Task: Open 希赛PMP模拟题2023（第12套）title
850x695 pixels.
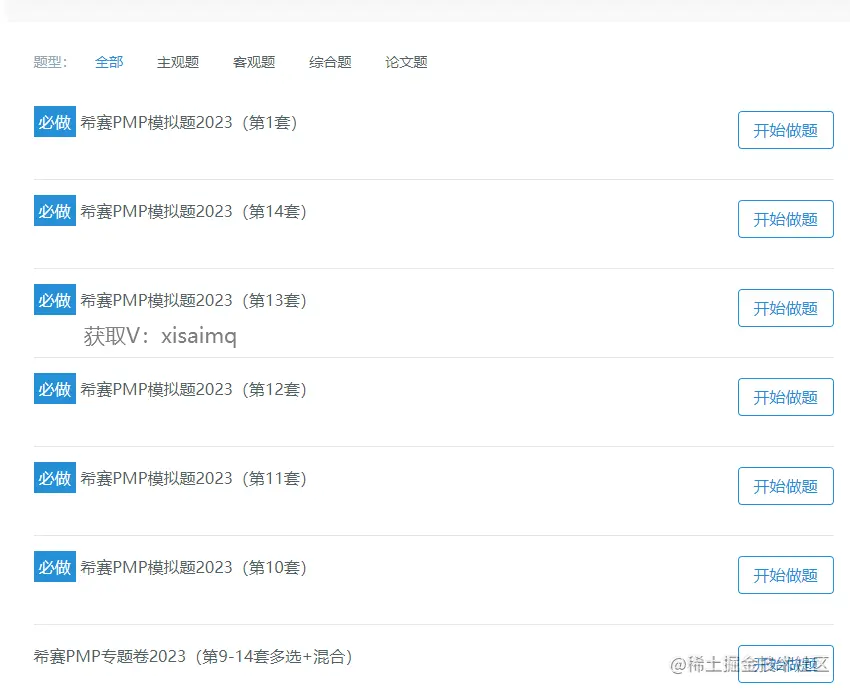Action: 194,389
